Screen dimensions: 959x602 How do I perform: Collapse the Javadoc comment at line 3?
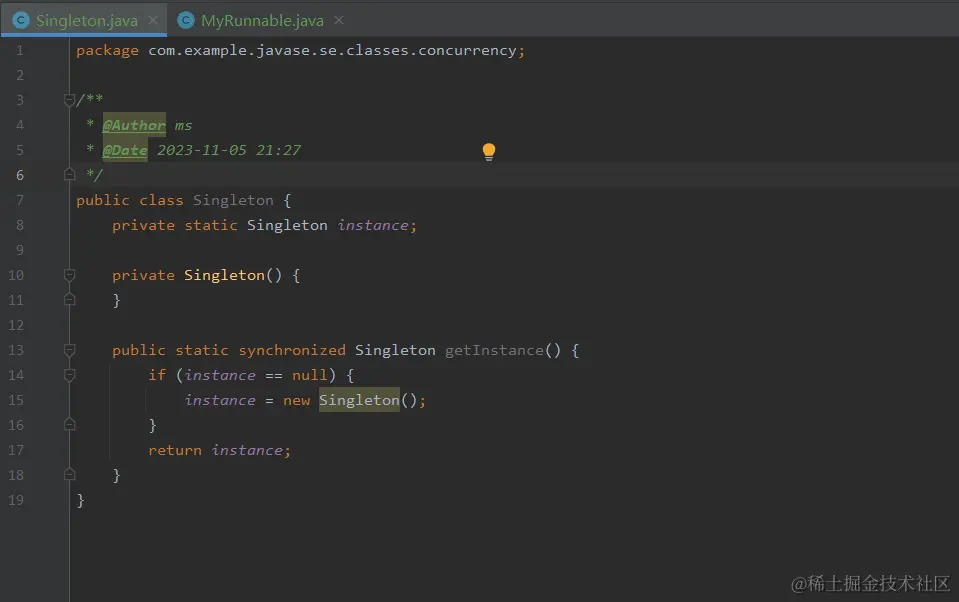click(x=69, y=100)
